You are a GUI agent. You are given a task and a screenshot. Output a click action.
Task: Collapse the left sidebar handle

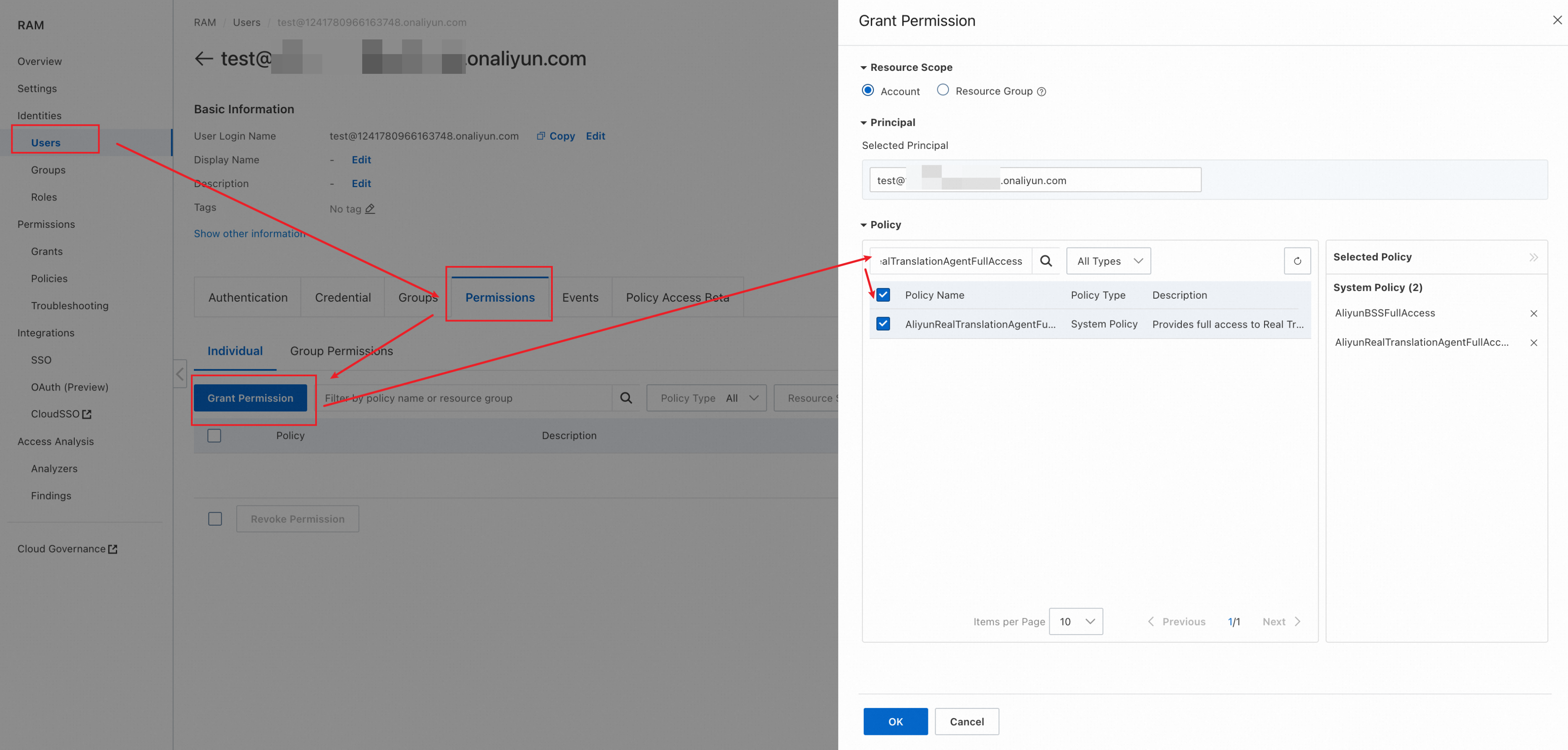(180, 373)
